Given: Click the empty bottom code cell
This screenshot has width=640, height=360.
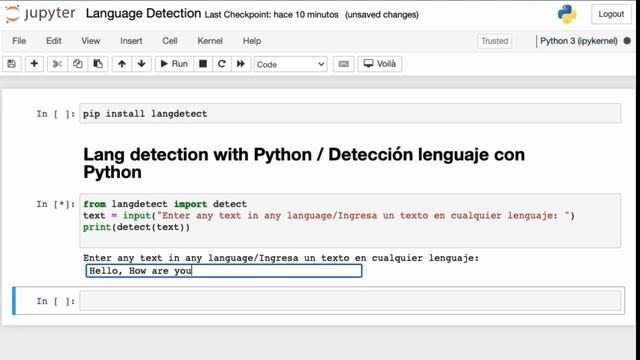Looking at the screenshot, I should (350, 301).
